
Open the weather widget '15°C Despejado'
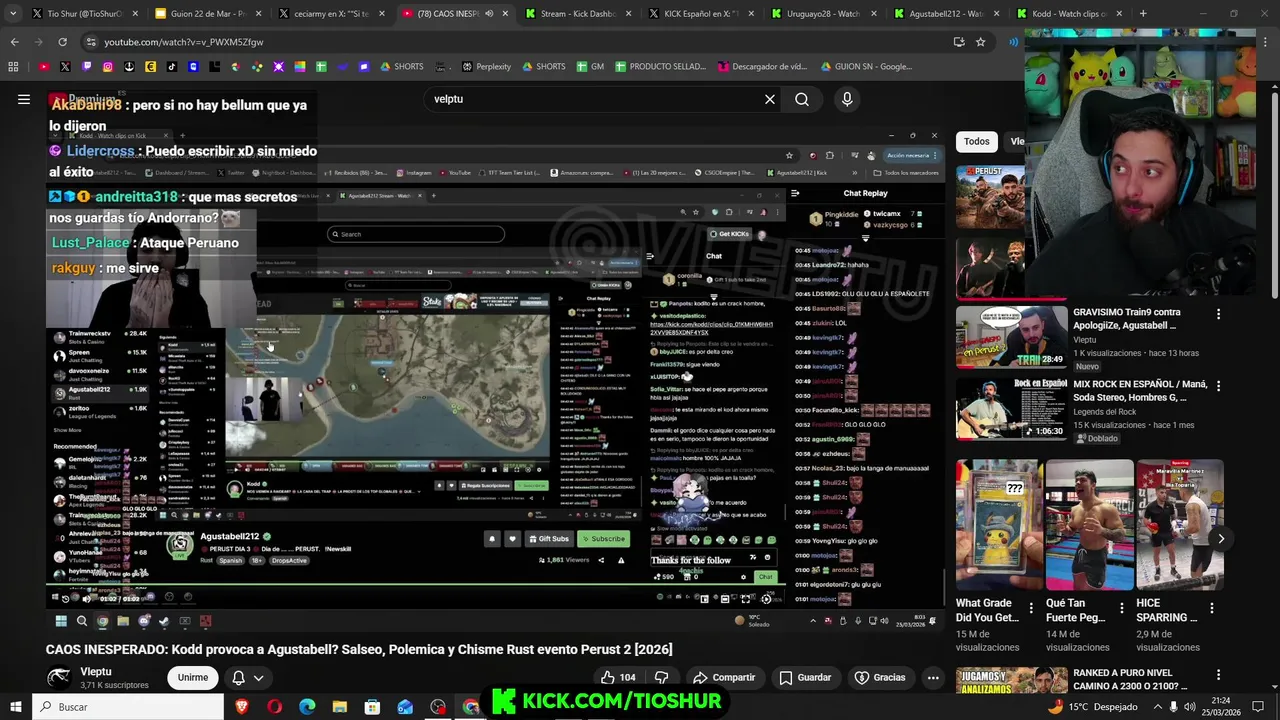pyautogui.click(x=1092, y=706)
